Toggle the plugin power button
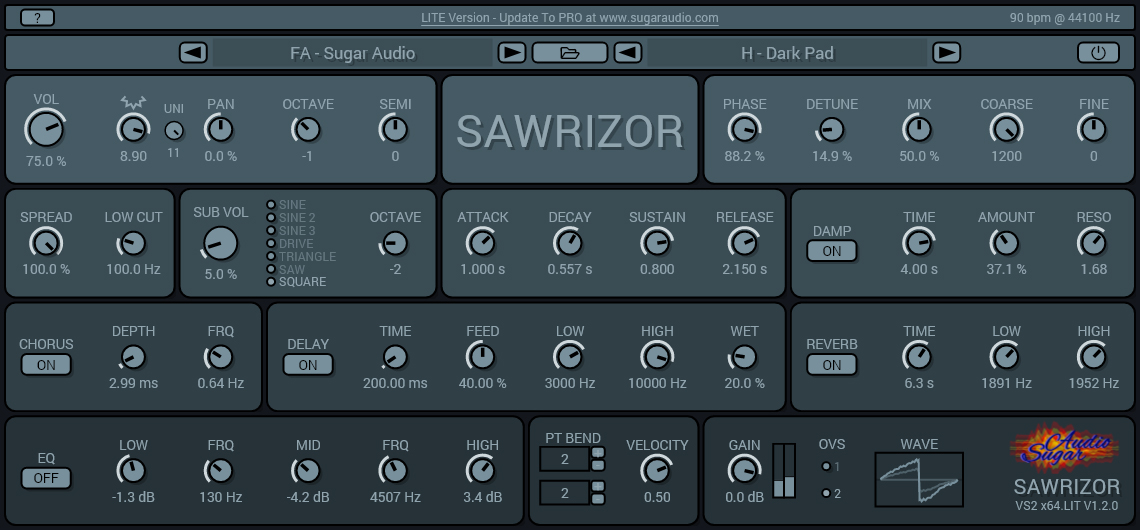This screenshot has width=1140, height=530. (x=1098, y=52)
